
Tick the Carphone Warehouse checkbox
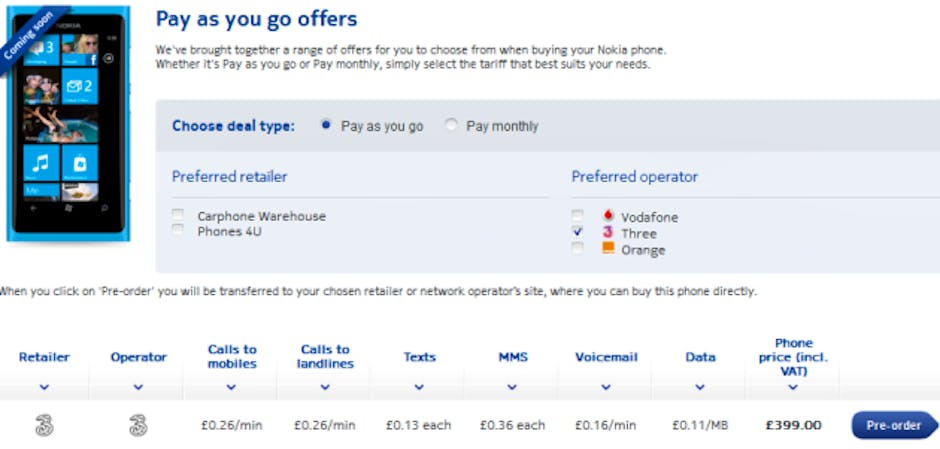tap(178, 215)
